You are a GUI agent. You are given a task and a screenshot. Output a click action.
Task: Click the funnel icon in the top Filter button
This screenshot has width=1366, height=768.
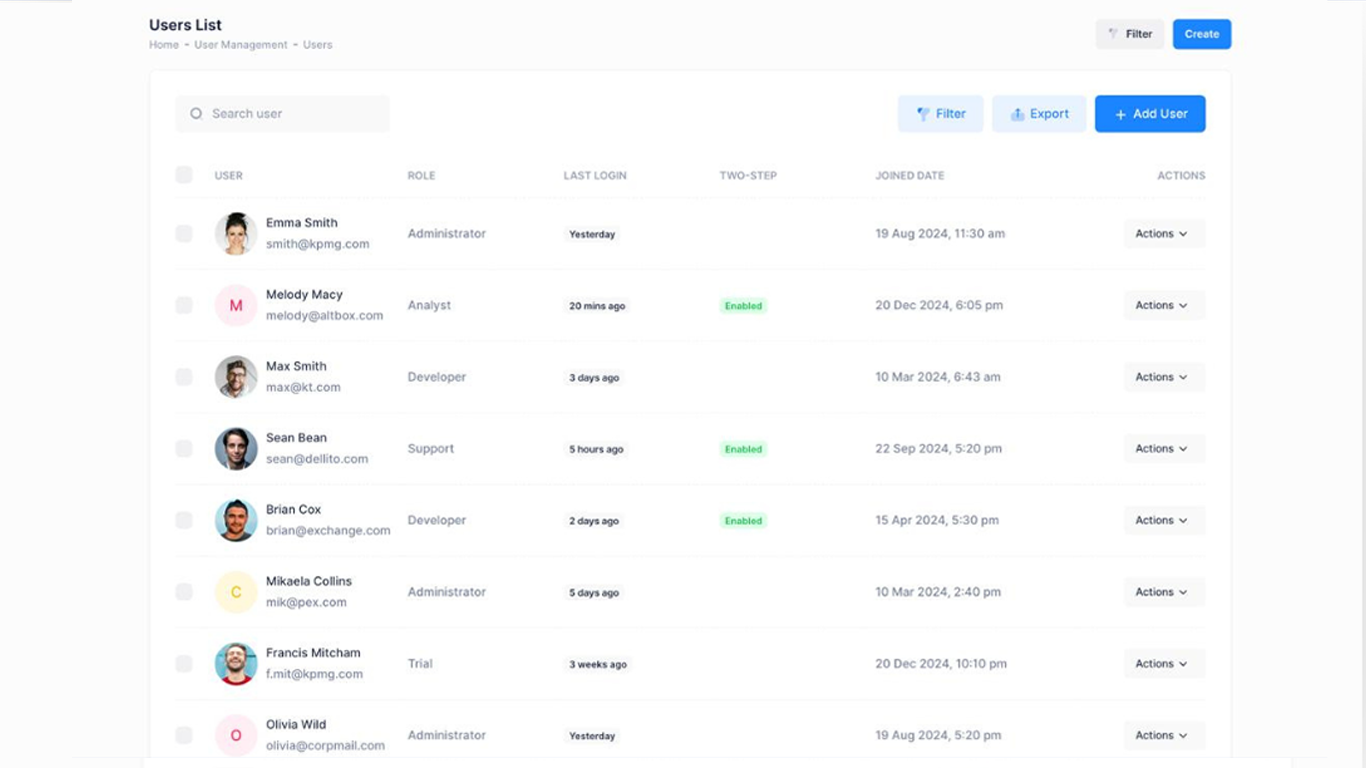click(x=1113, y=34)
